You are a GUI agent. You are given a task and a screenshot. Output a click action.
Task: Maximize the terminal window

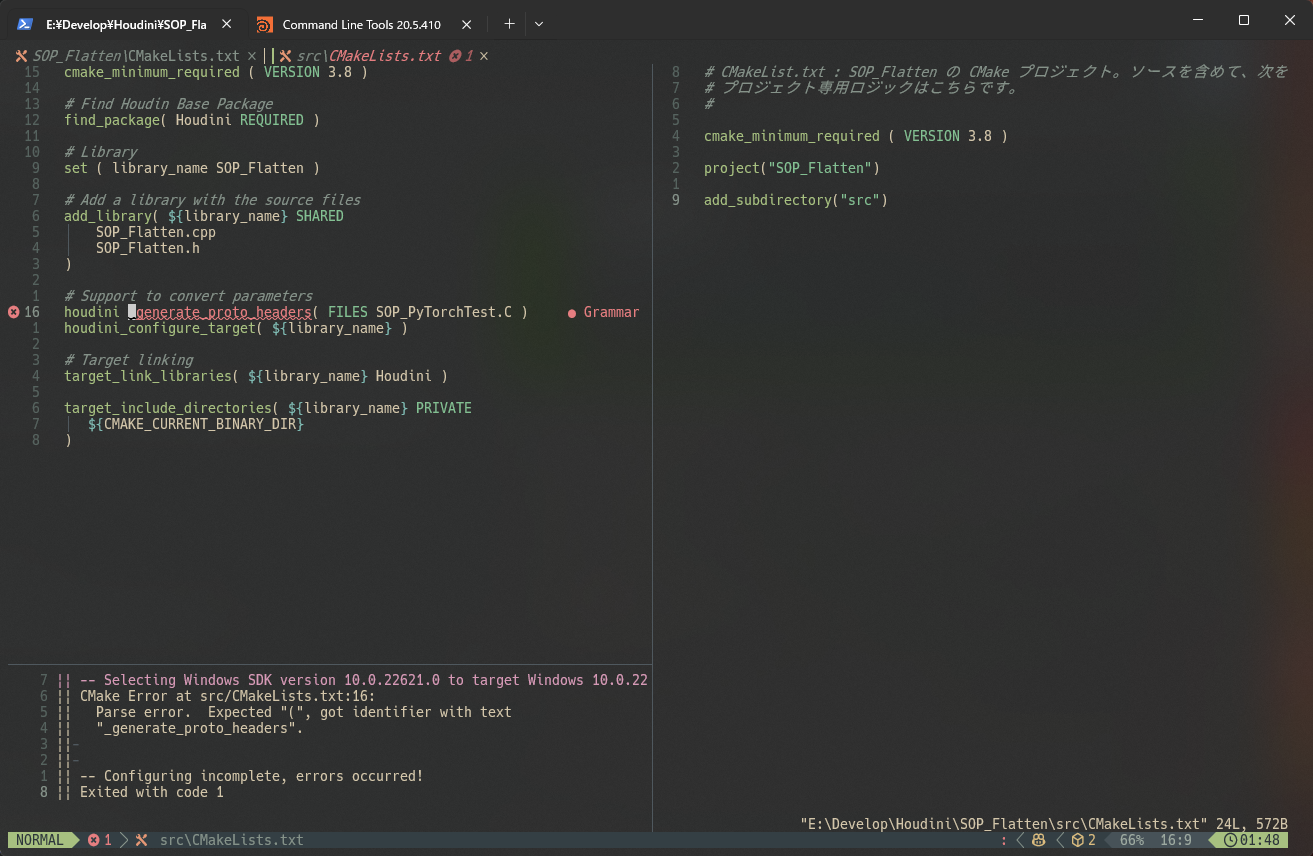1244,20
